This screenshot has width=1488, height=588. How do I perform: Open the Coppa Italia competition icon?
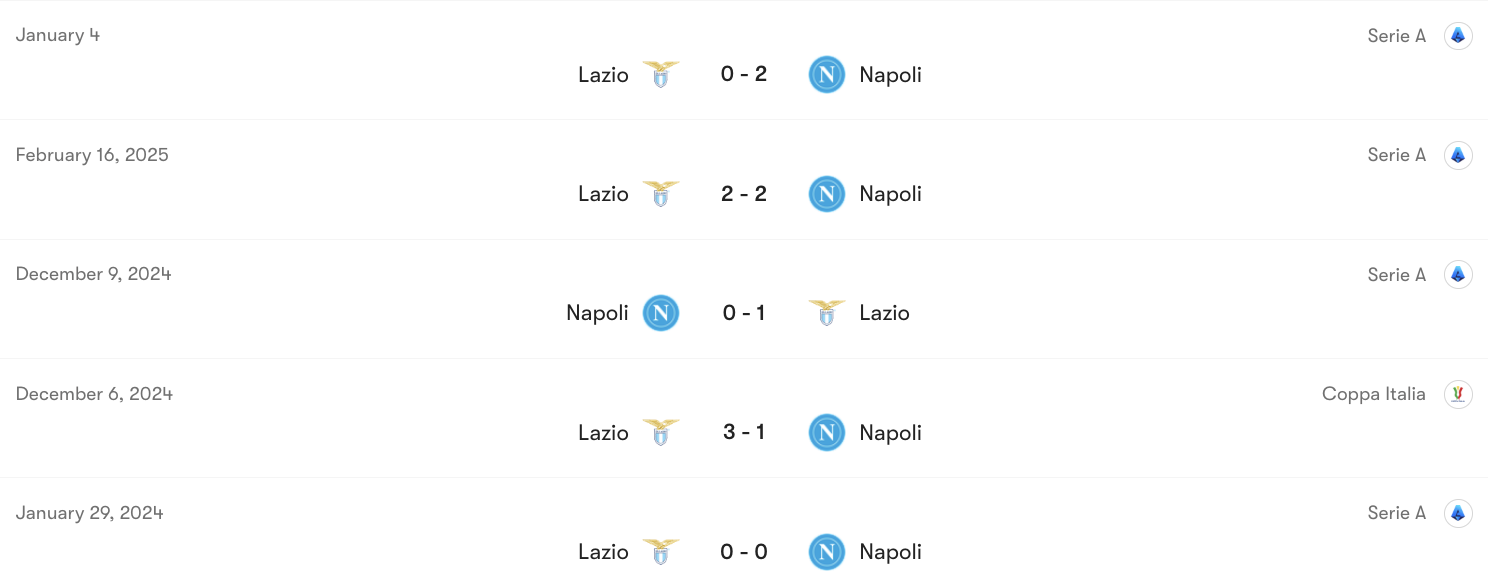[x=1458, y=393]
